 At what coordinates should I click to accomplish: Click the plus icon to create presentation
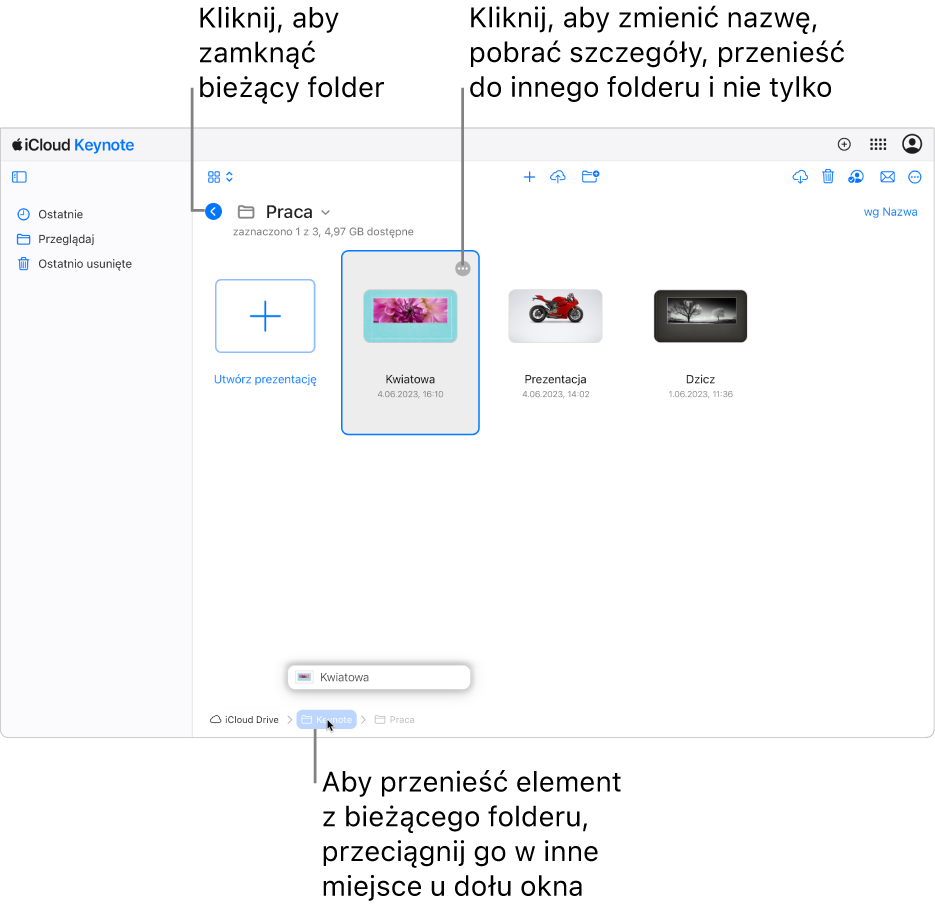[x=529, y=177]
